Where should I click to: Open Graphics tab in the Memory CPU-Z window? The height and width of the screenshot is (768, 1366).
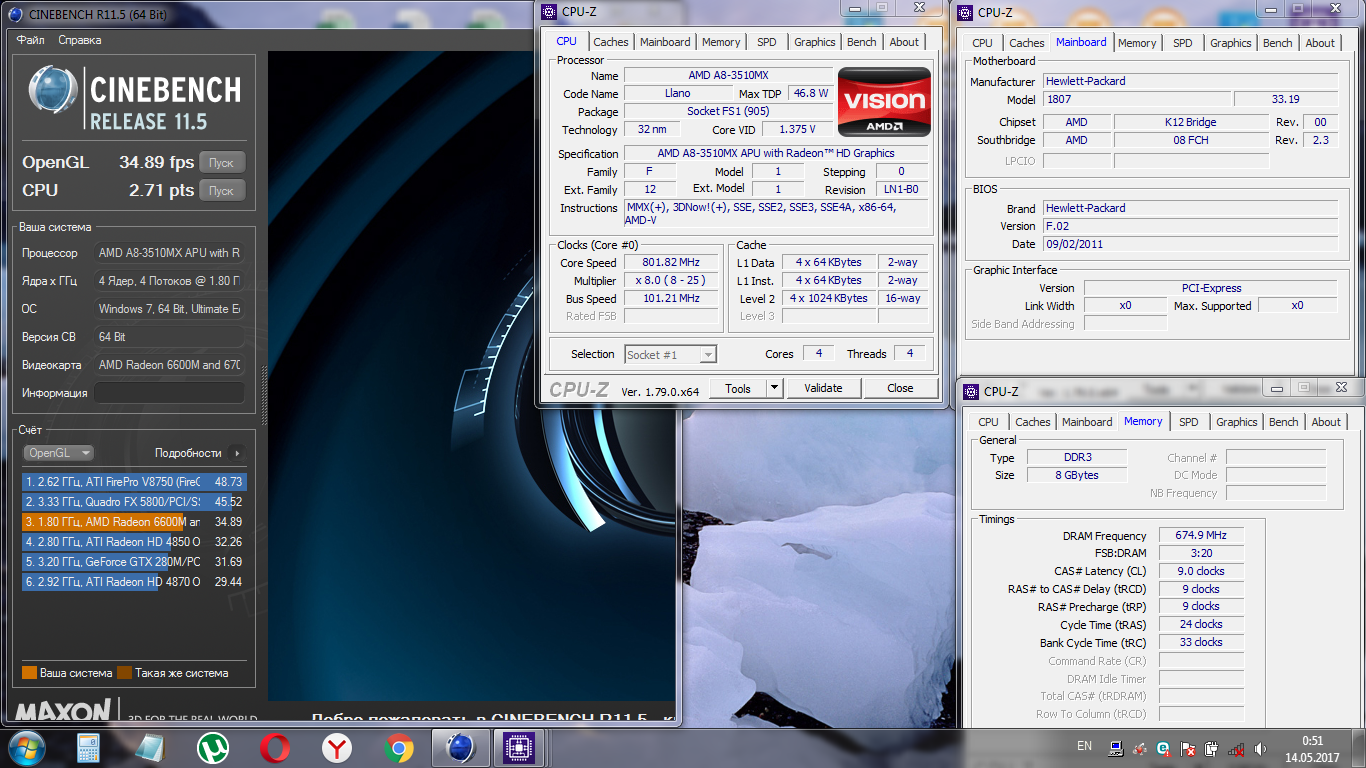[1237, 422]
